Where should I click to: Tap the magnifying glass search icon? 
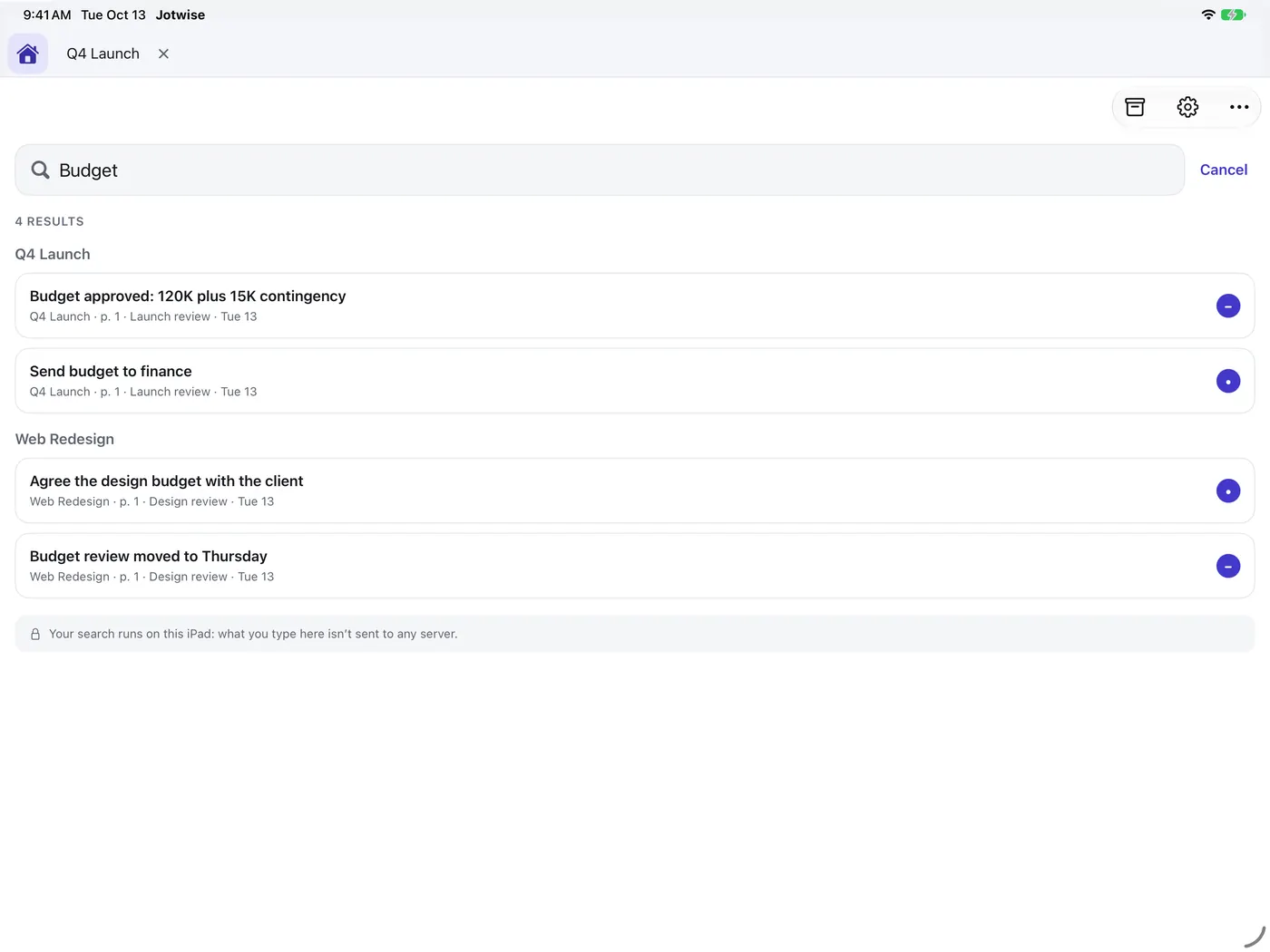point(41,170)
